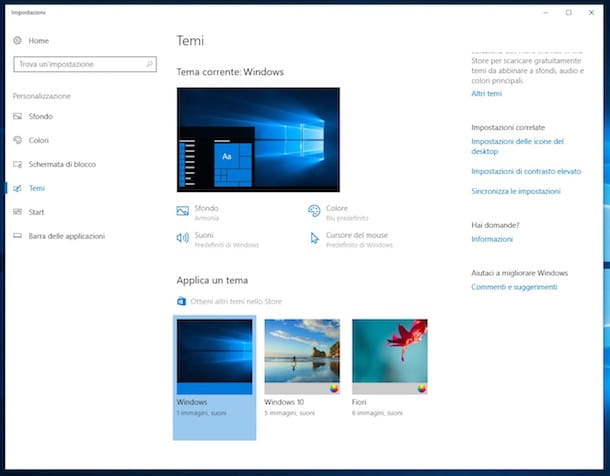This screenshot has width=610, height=476.
Task: Click the Cursore del mouse pointer icon
Action: click(x=314, y=238)
